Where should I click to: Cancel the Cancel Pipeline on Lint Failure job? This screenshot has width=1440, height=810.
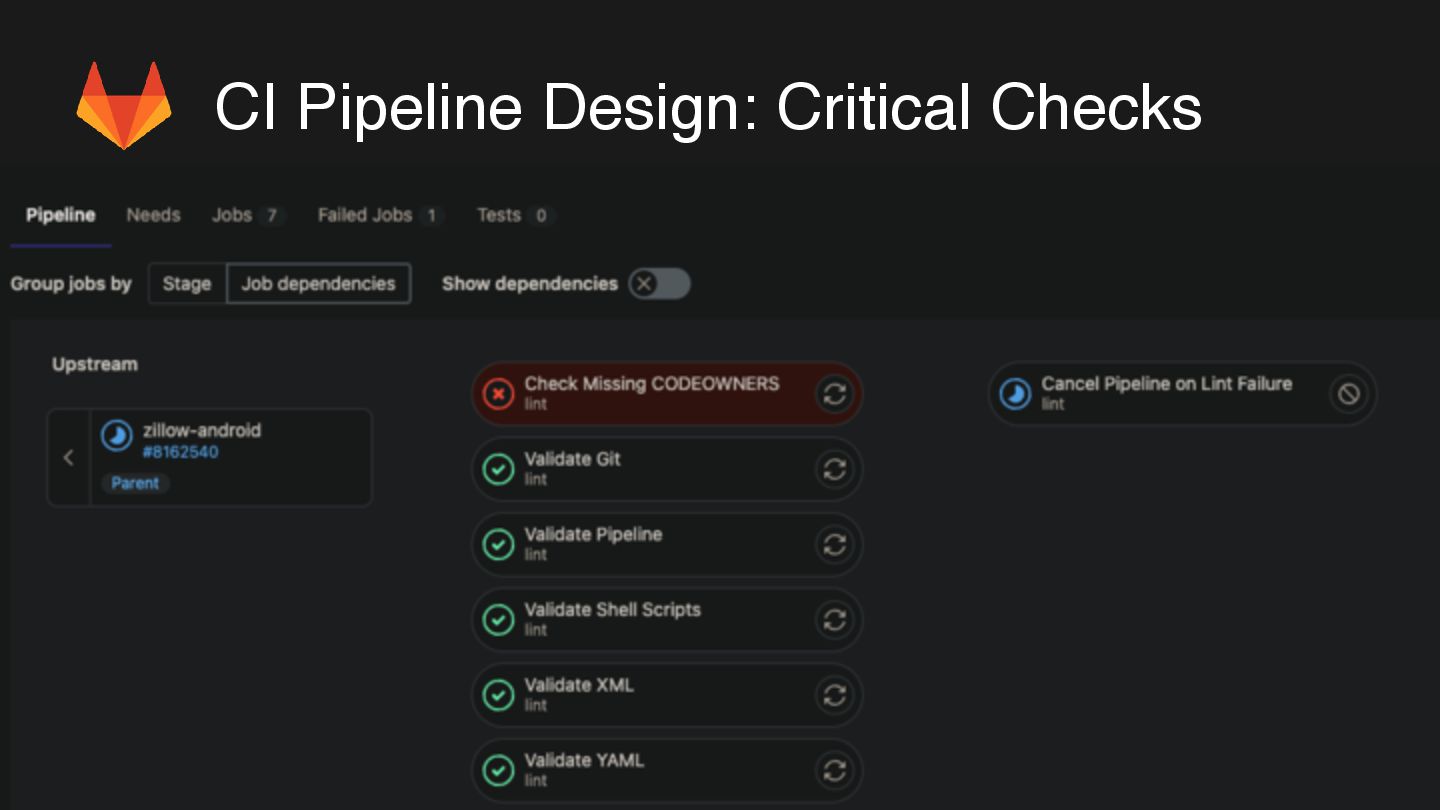pos(1348,394)
